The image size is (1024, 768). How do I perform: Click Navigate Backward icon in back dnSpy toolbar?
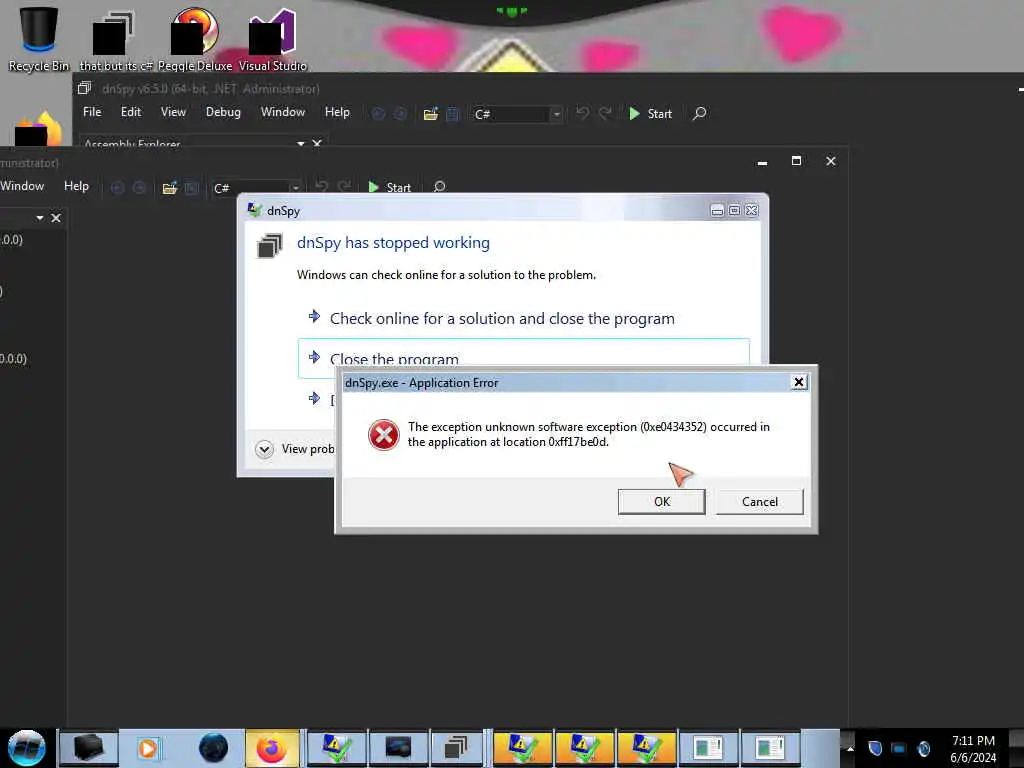[x=378, y=114]
